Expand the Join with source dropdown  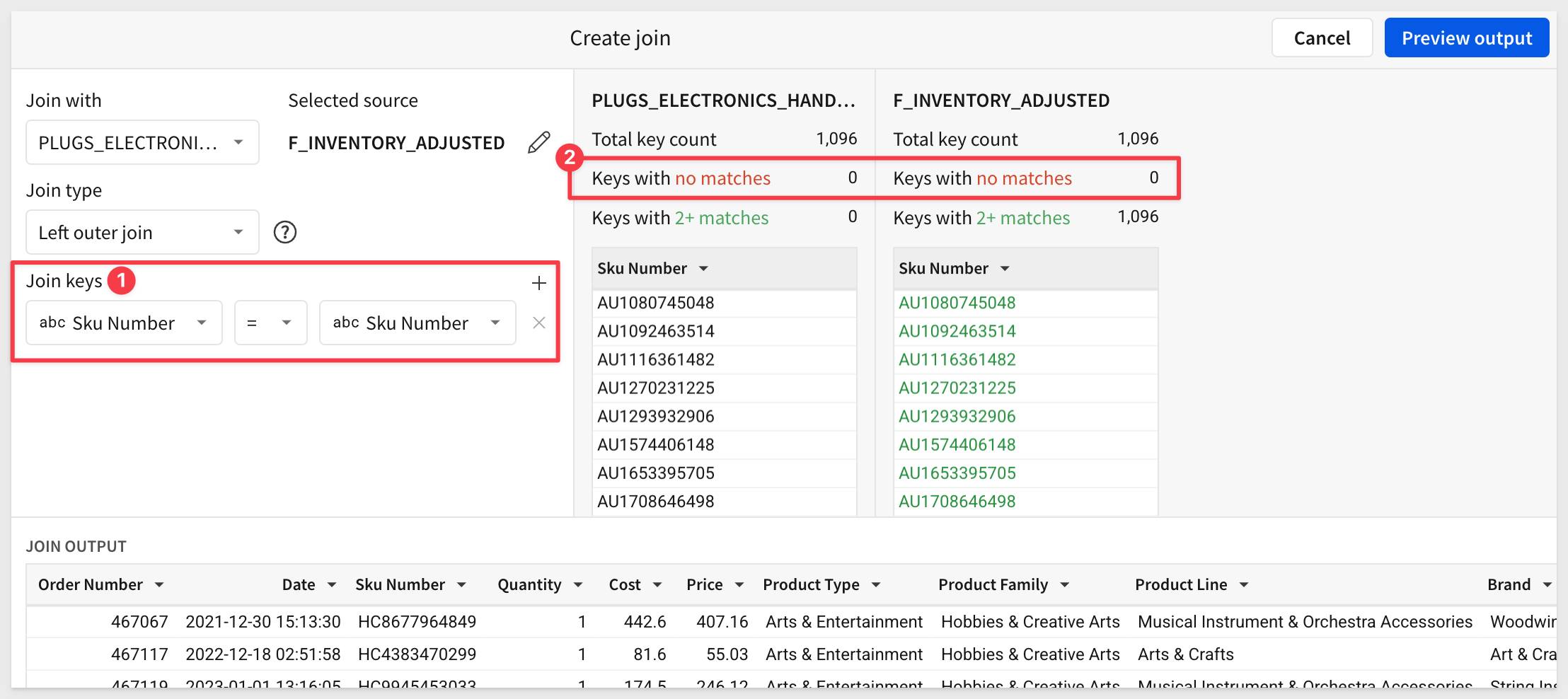coord(142,142)
